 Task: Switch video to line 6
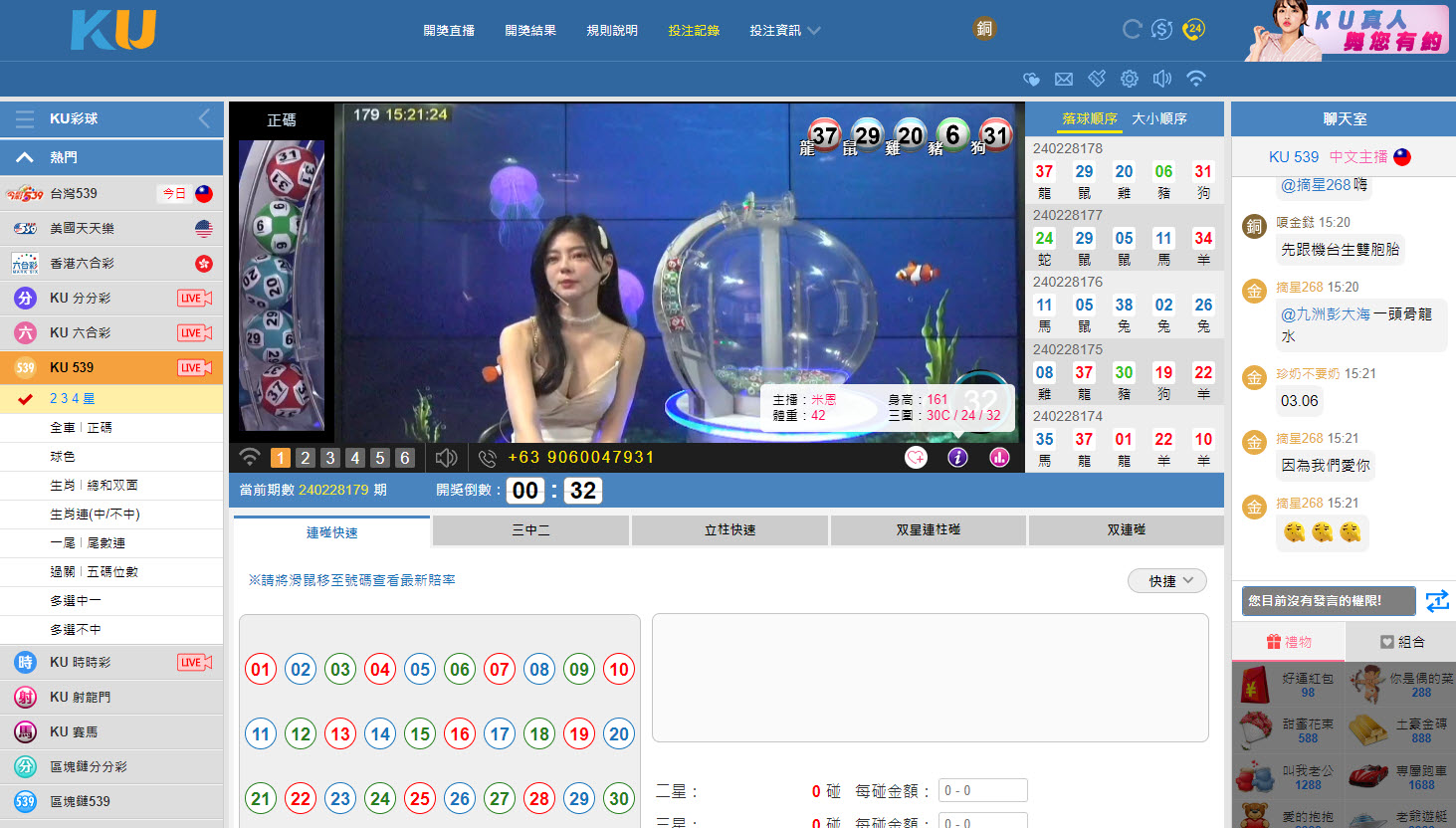click(x=405, y=458)
